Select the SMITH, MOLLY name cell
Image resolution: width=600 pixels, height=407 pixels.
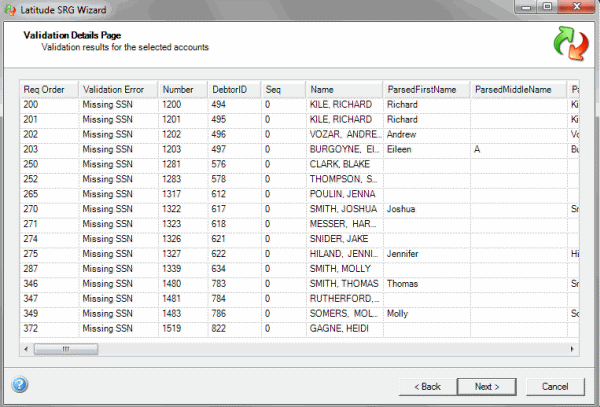344,269
